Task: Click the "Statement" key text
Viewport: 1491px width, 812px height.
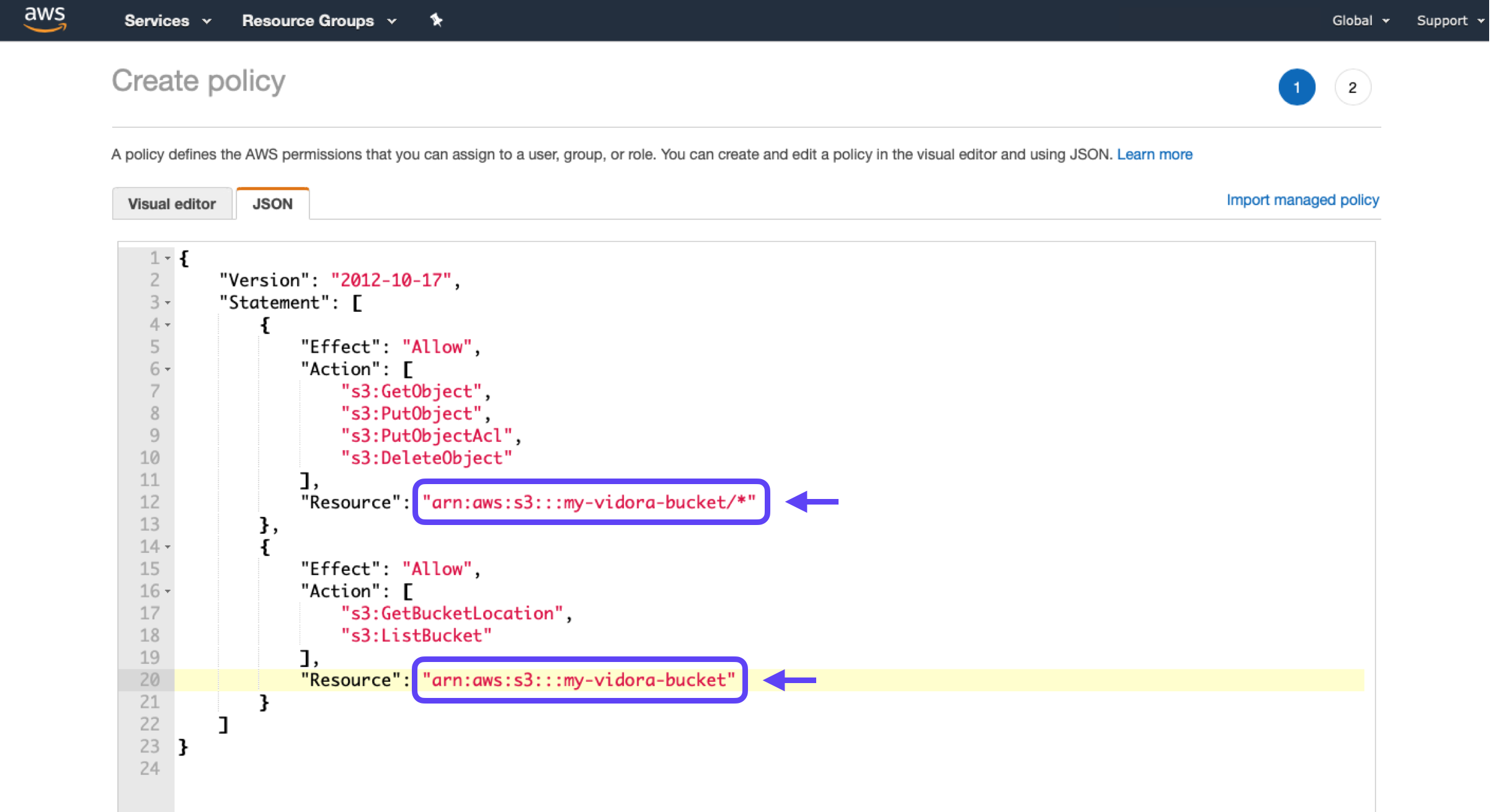Action: (274, 302)
